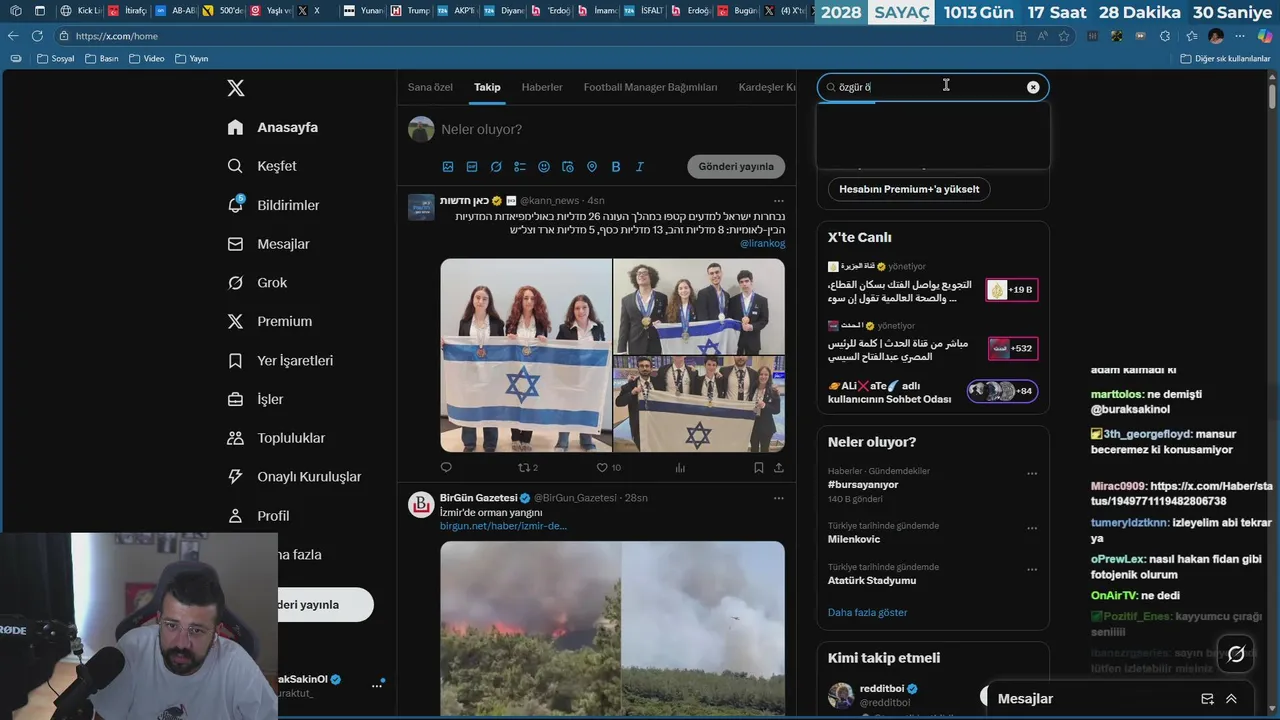This screenshot has height=720, width=1280.
Task: Click Daha fazla göster under trends
Action: (x=867, y=612)
